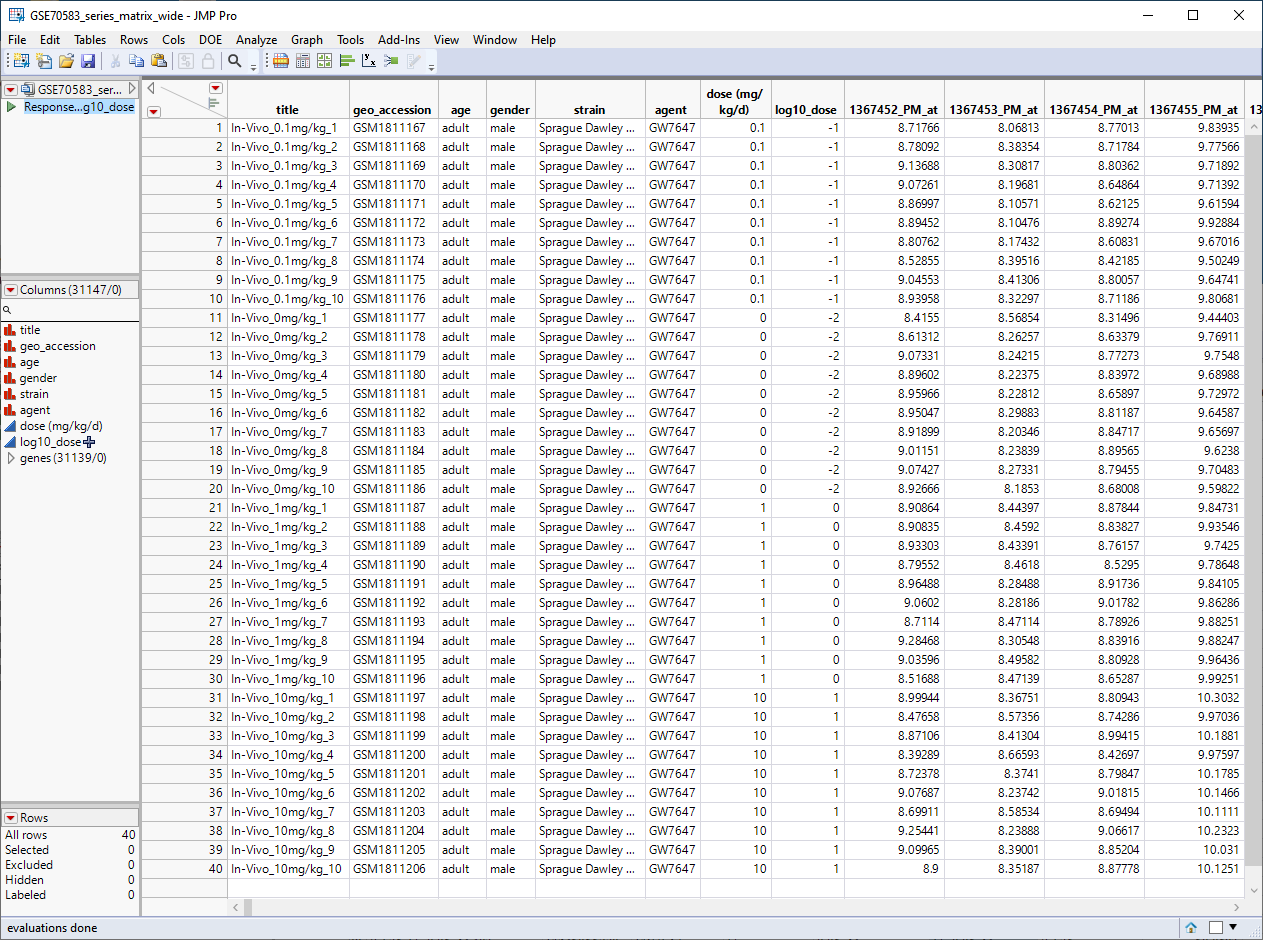Click the horizontal scrollbar's right arrow
The image size is (1263, 940).
[x=1237, y=907]
